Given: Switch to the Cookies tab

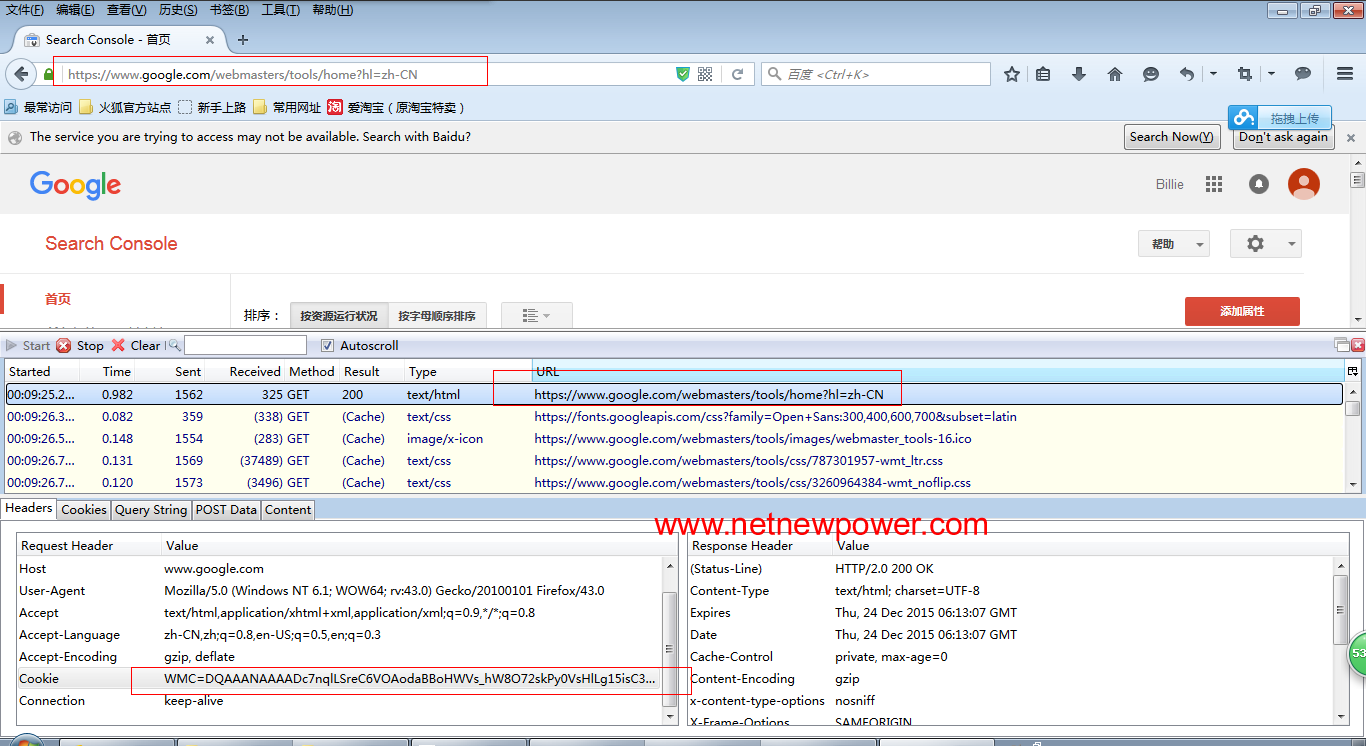Looking at the screenshot, I should coord(84,510).
